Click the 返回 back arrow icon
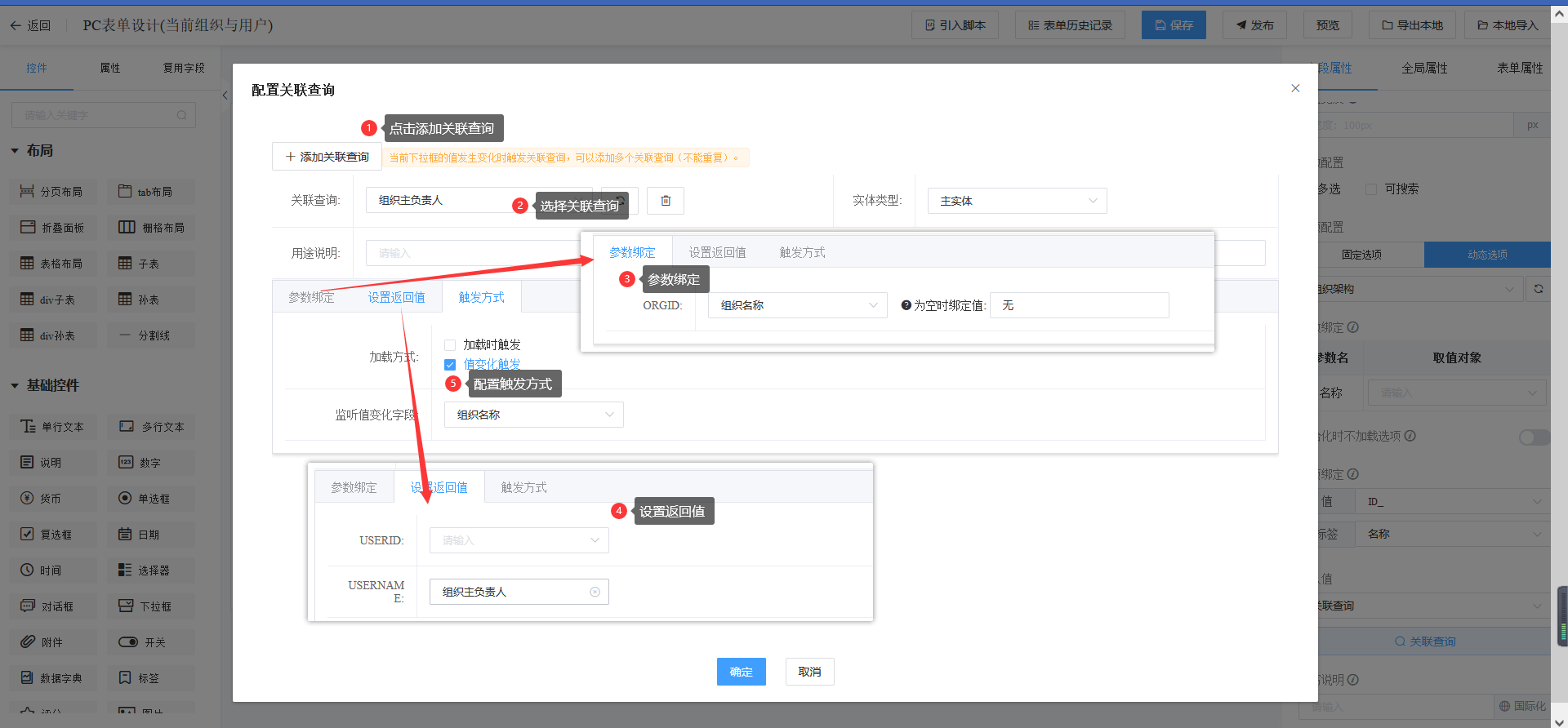The image size is (1568, 728). (16, 25)
